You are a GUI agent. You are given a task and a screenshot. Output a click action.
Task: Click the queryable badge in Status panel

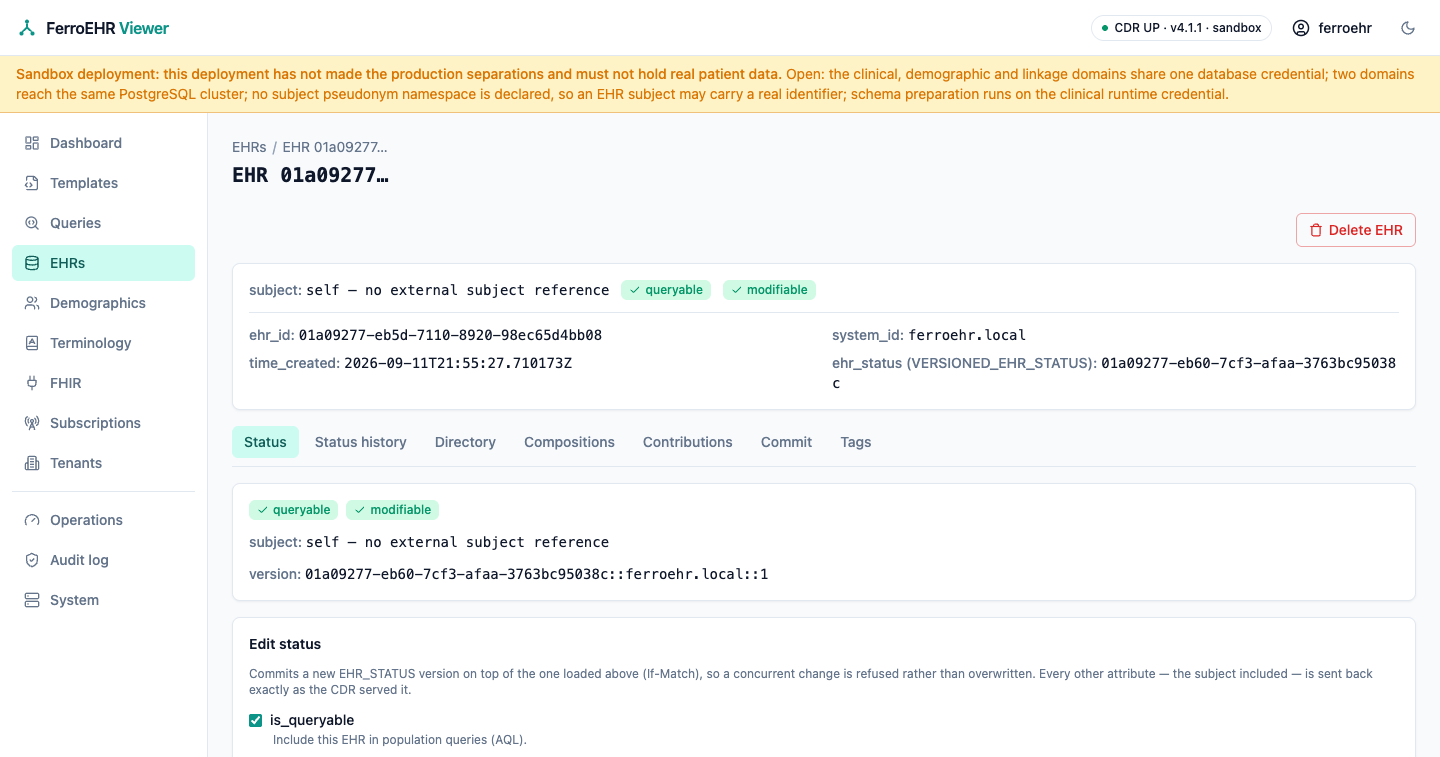tap(294, 510)
